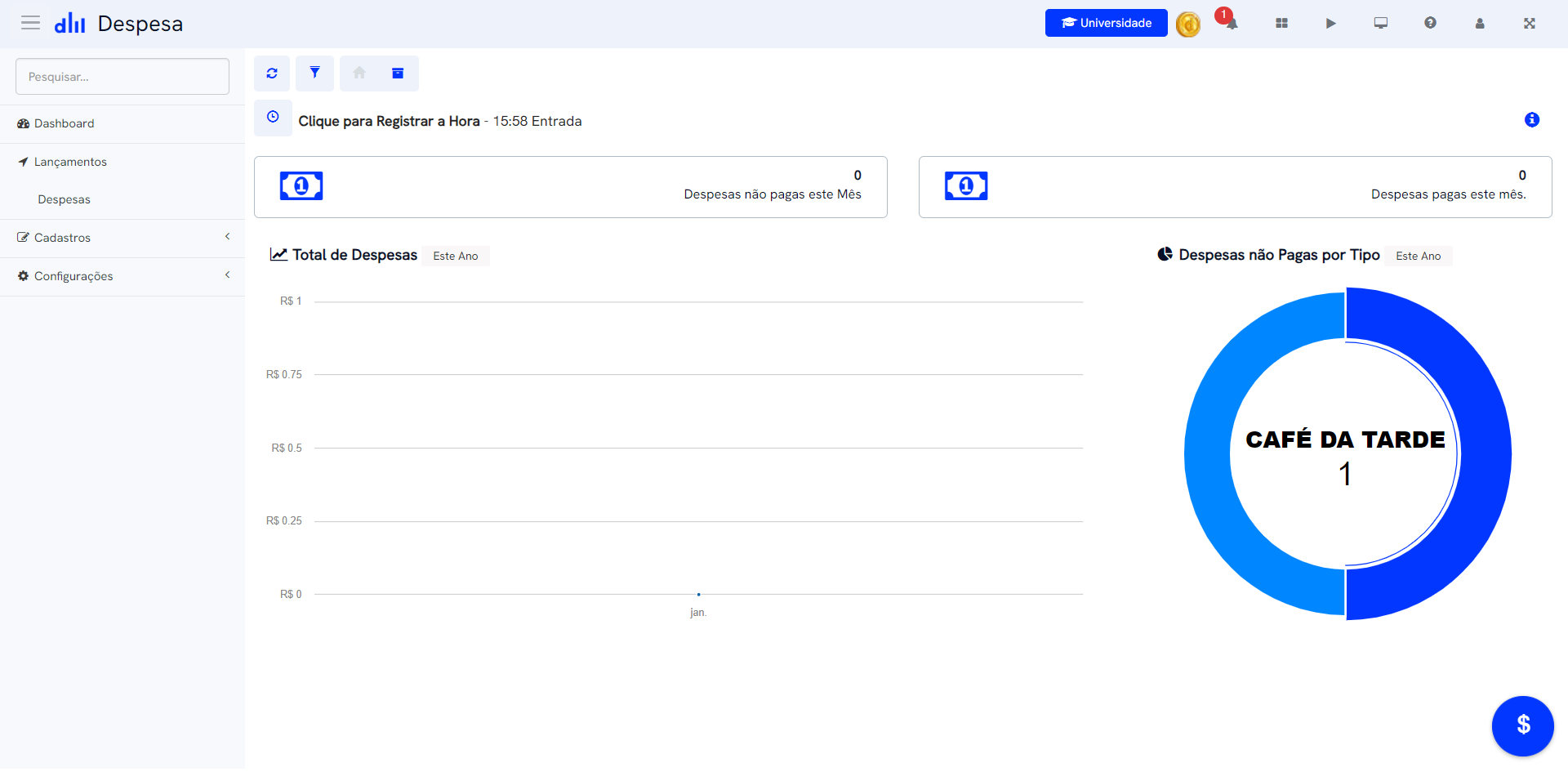This screenshot has width=1568, height=772.
Task: Open the filter funnel button
Action: (x=314, y=74)
